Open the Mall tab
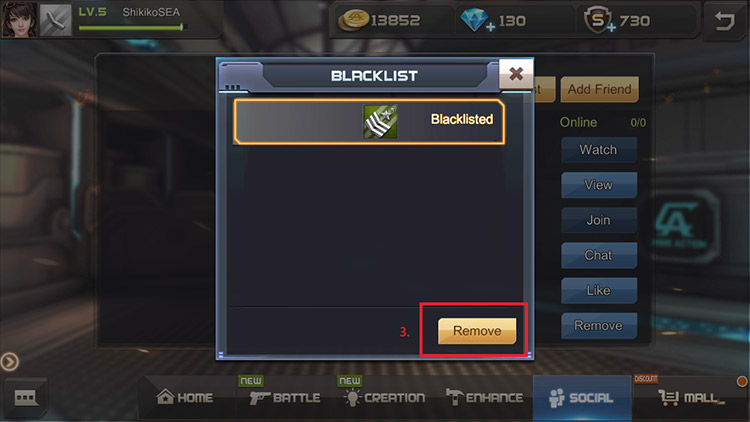750x422 pixels. coord(691,397)
